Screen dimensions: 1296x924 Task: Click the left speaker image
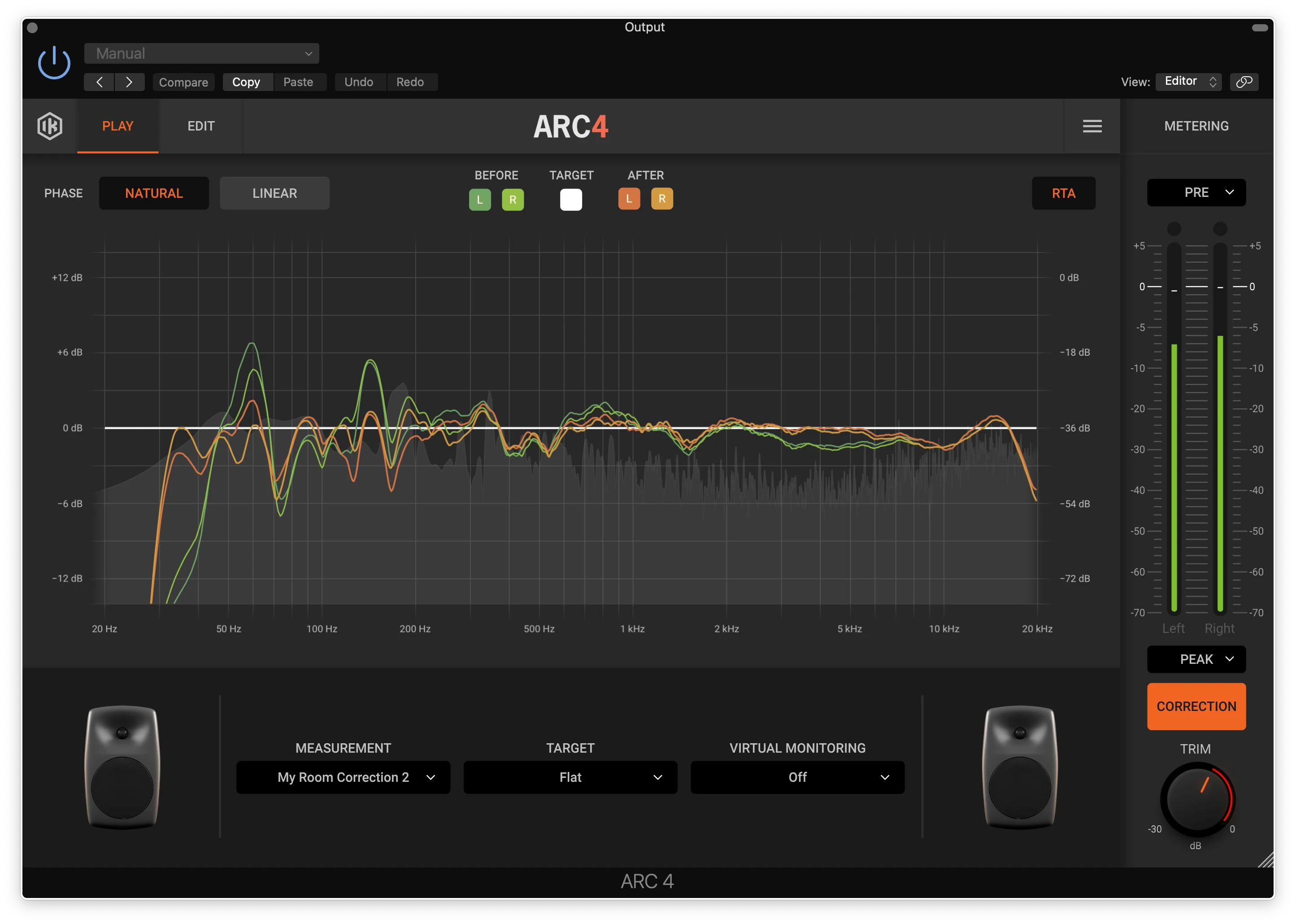122,767
